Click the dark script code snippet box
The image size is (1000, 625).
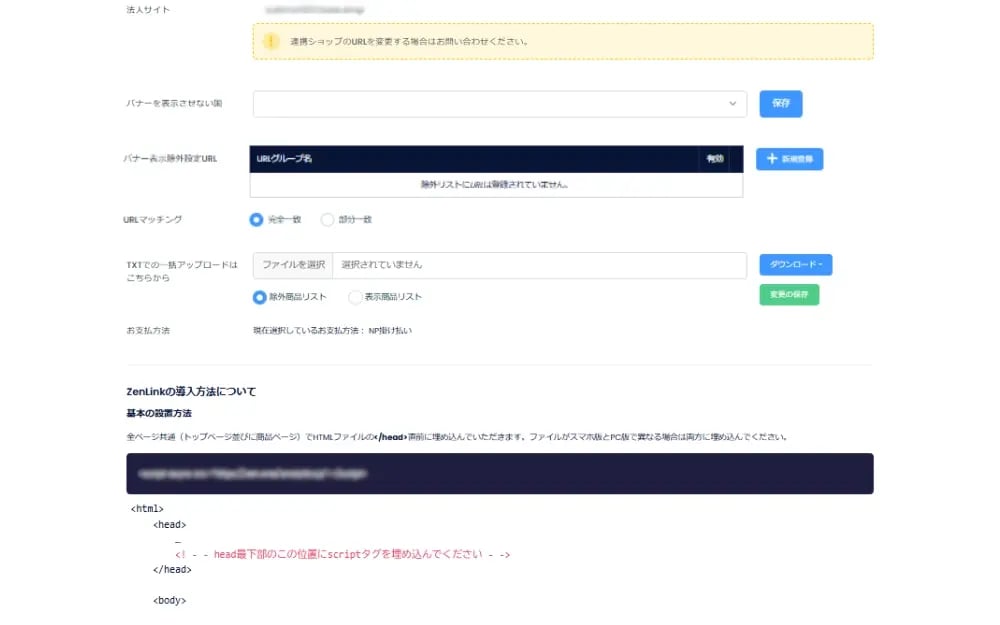point(499,473)
